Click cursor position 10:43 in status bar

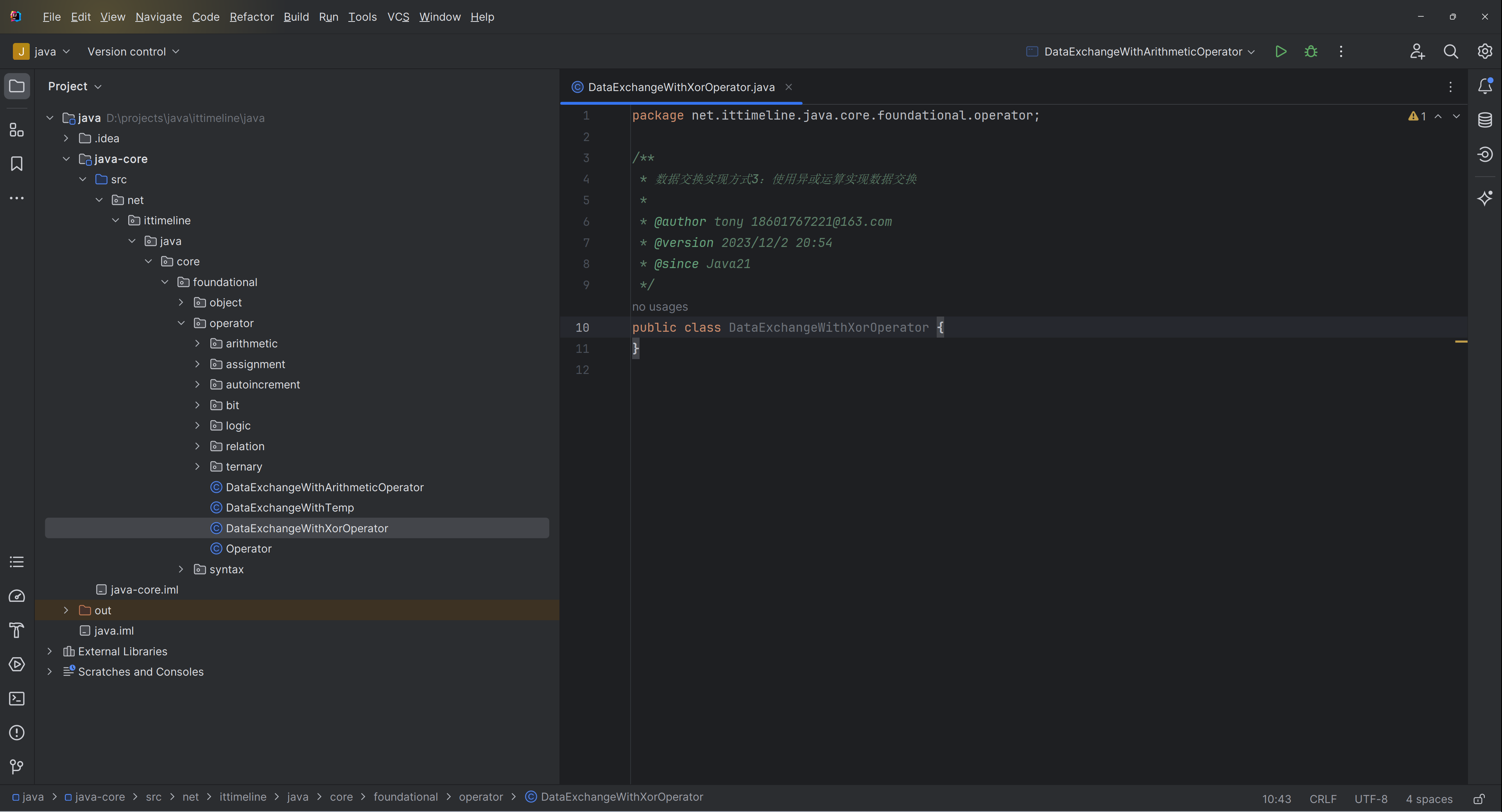pos(1276,799)
